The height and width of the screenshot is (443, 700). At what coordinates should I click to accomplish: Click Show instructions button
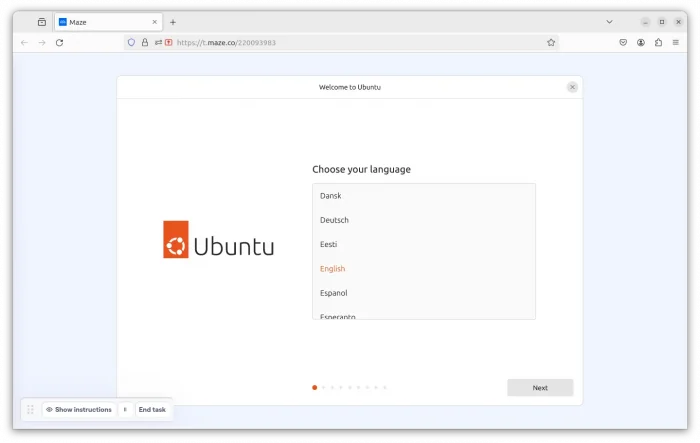click(78, 410)
